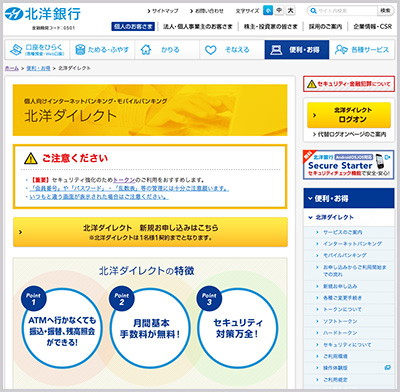Screen dimensions: 400x392
Task: Open the 口座をひらく tab
Action: [x=37, y=50]
